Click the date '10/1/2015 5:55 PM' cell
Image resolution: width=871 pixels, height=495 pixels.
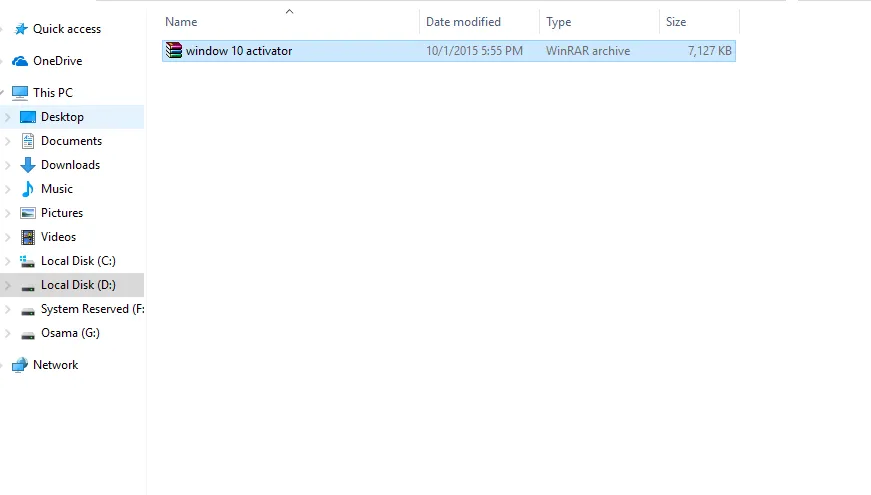click(474, 51)
